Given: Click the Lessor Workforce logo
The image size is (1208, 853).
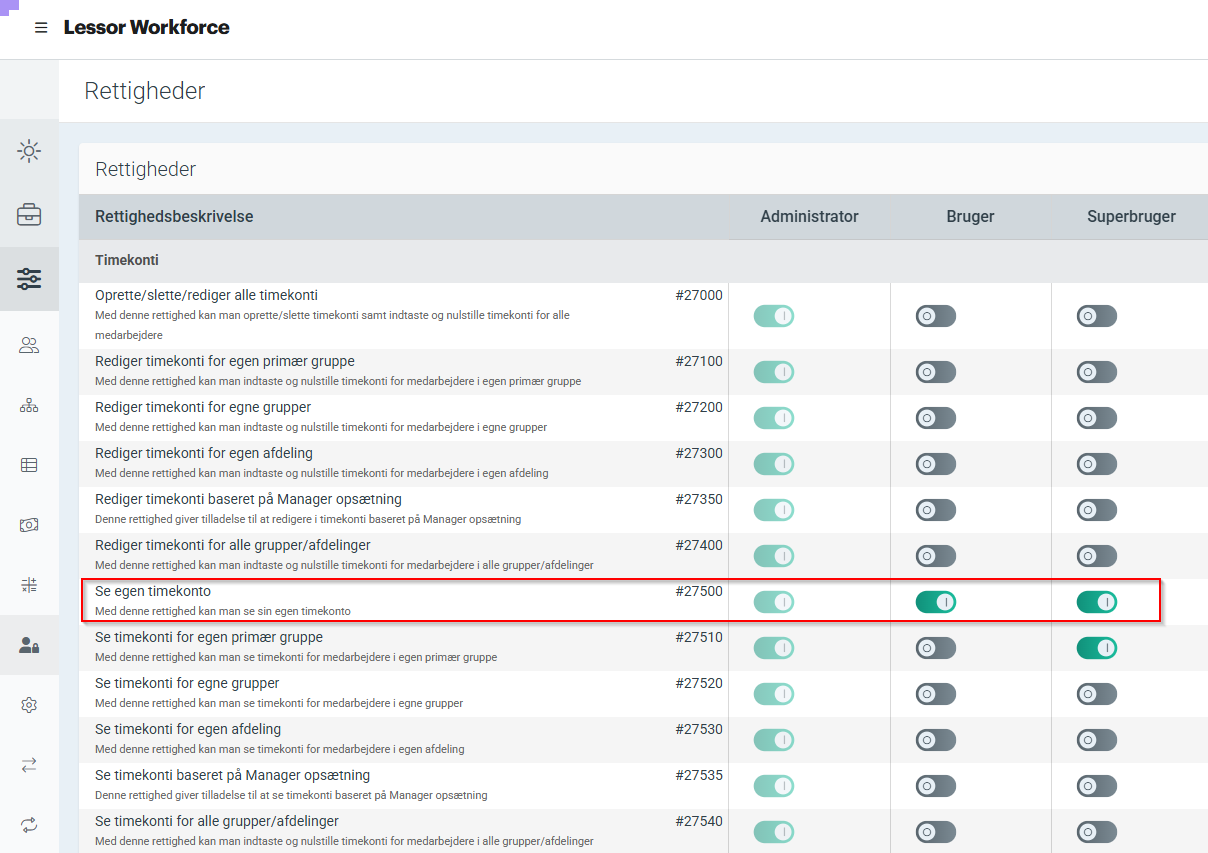Looking at the screenshot, I should pos(146,28).
